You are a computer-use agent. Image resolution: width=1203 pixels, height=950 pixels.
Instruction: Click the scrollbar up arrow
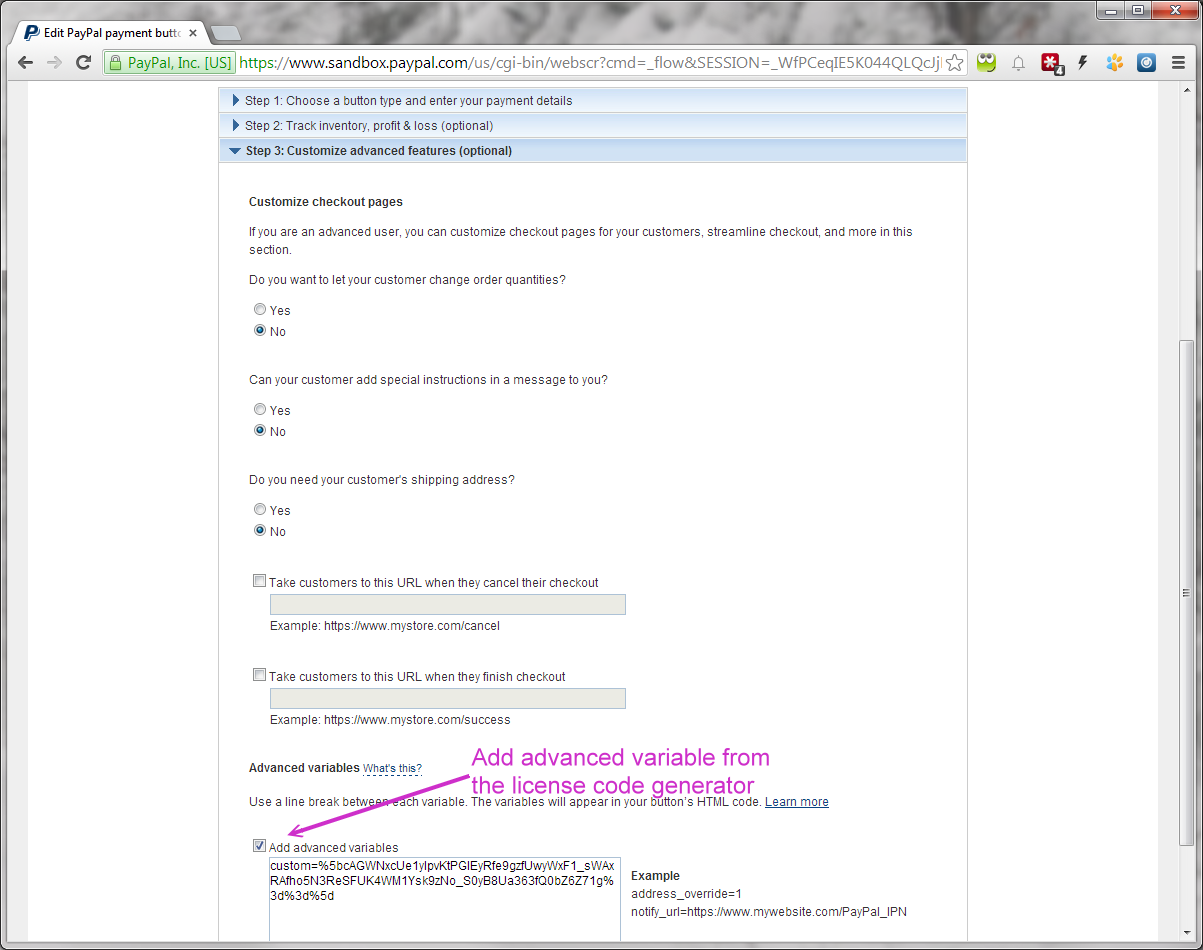coord(1186,92)
